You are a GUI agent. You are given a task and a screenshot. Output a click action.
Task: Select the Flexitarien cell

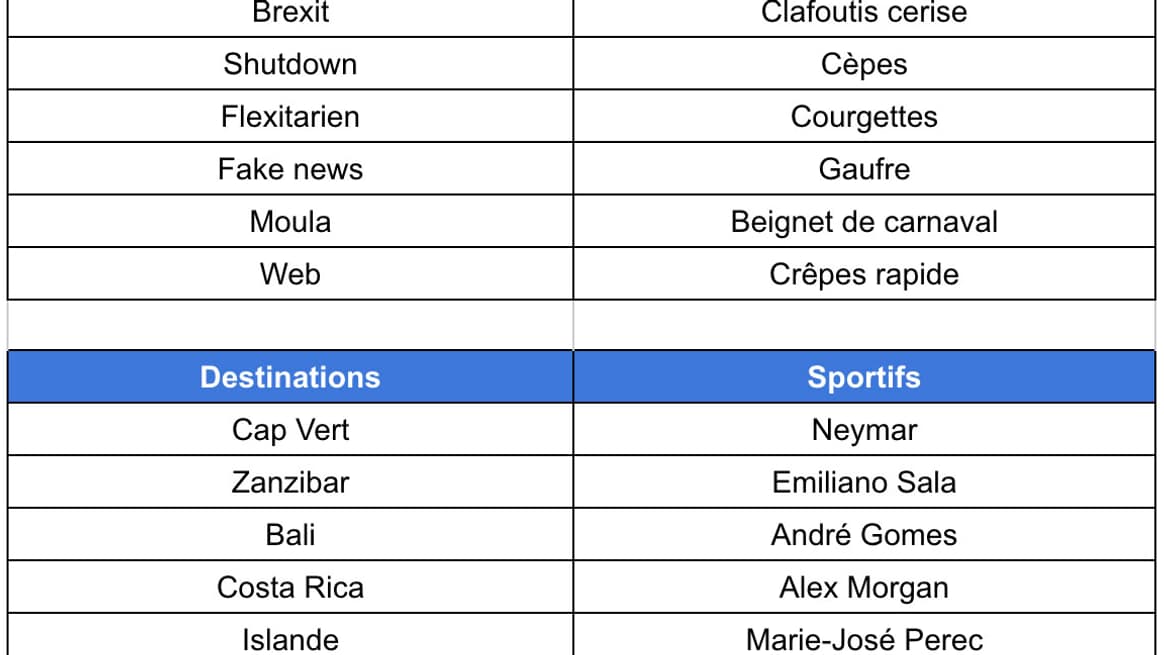click(x=290, y=117)
